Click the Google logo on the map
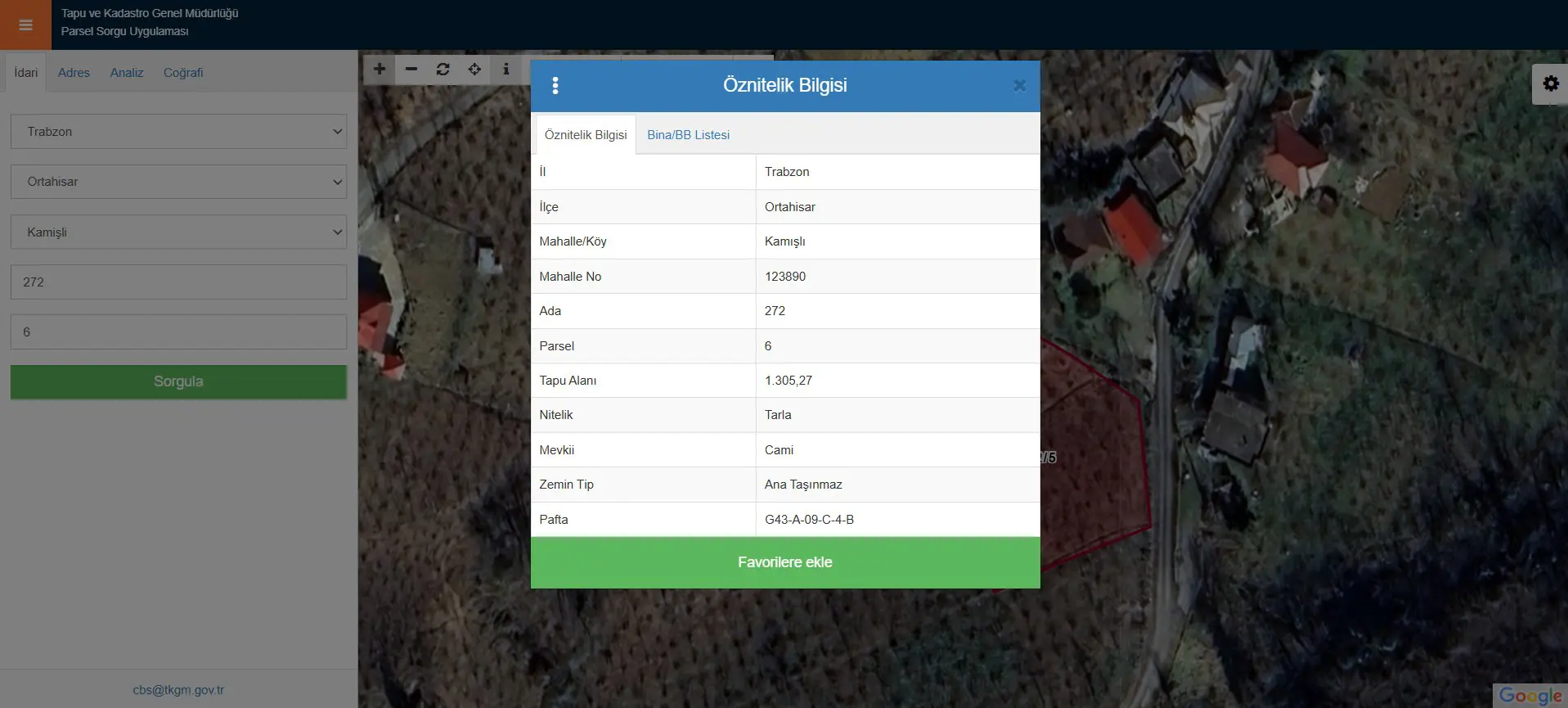 [1530, 696]
